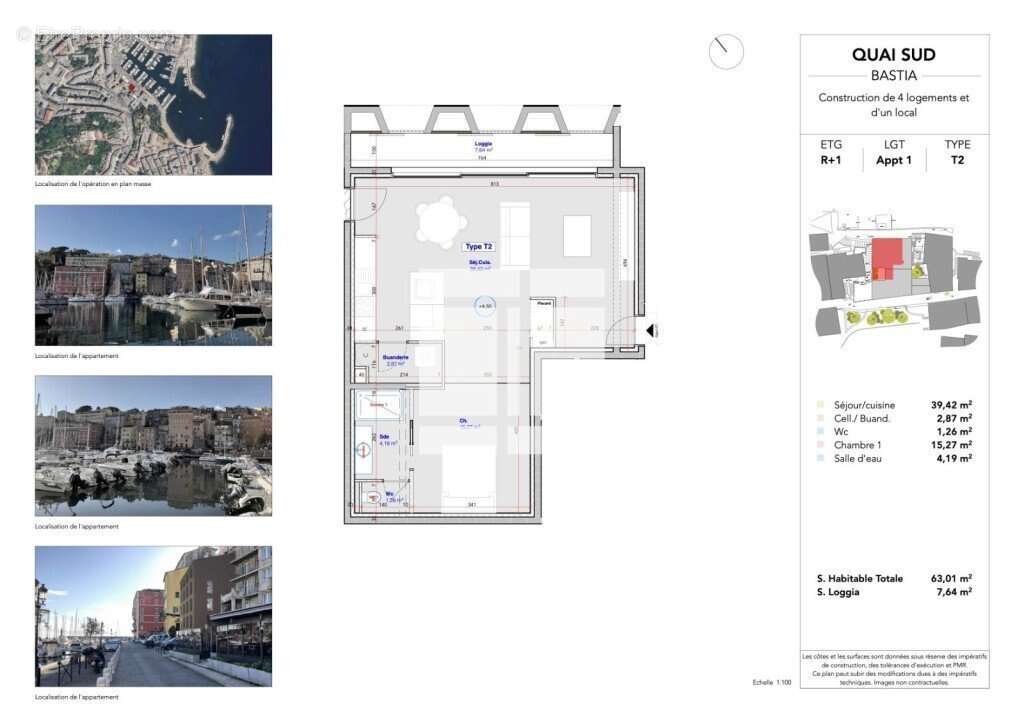Select the washing machine symbol in the Buanderie
This screenshot has width=1024, height=723.
(365, 353)
